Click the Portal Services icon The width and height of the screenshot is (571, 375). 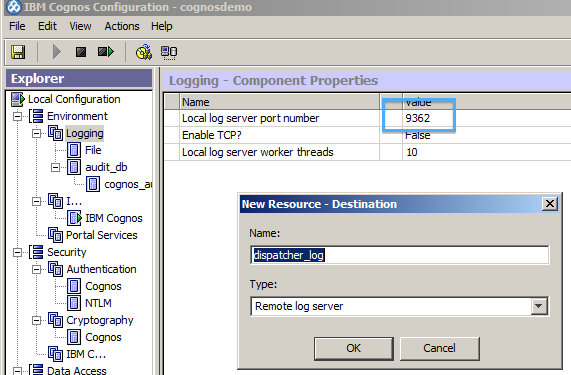[x=55, y=235]
